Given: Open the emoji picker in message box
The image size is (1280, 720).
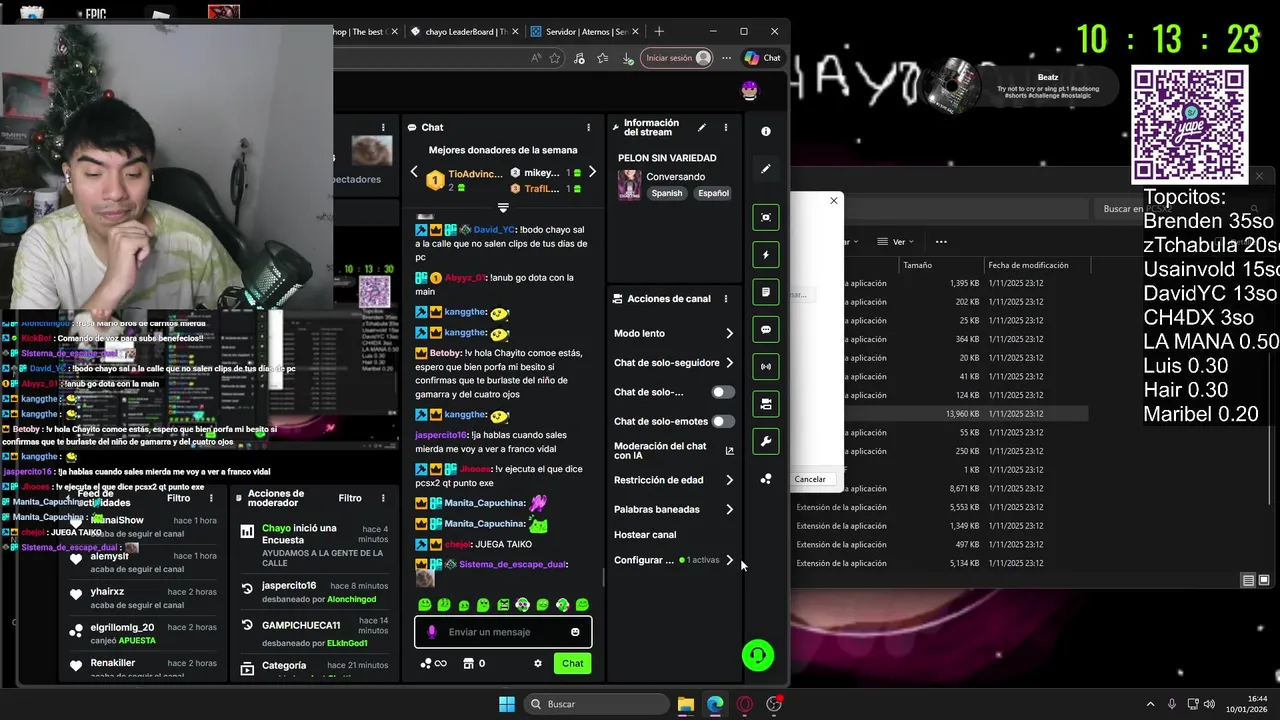Looking at the screenshot, I should (x=575, y=632).
